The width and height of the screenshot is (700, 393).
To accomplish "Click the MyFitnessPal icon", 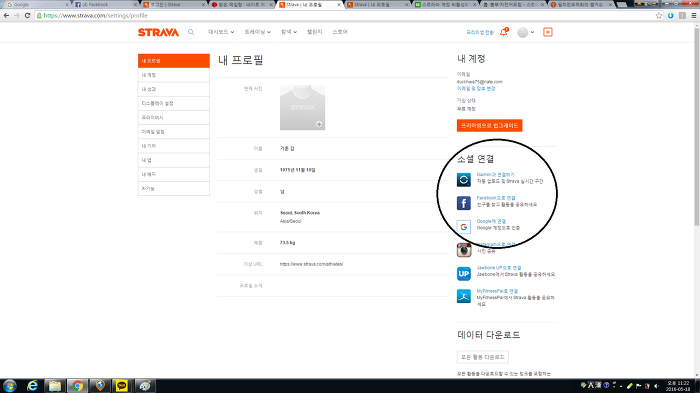I will 464,296.
